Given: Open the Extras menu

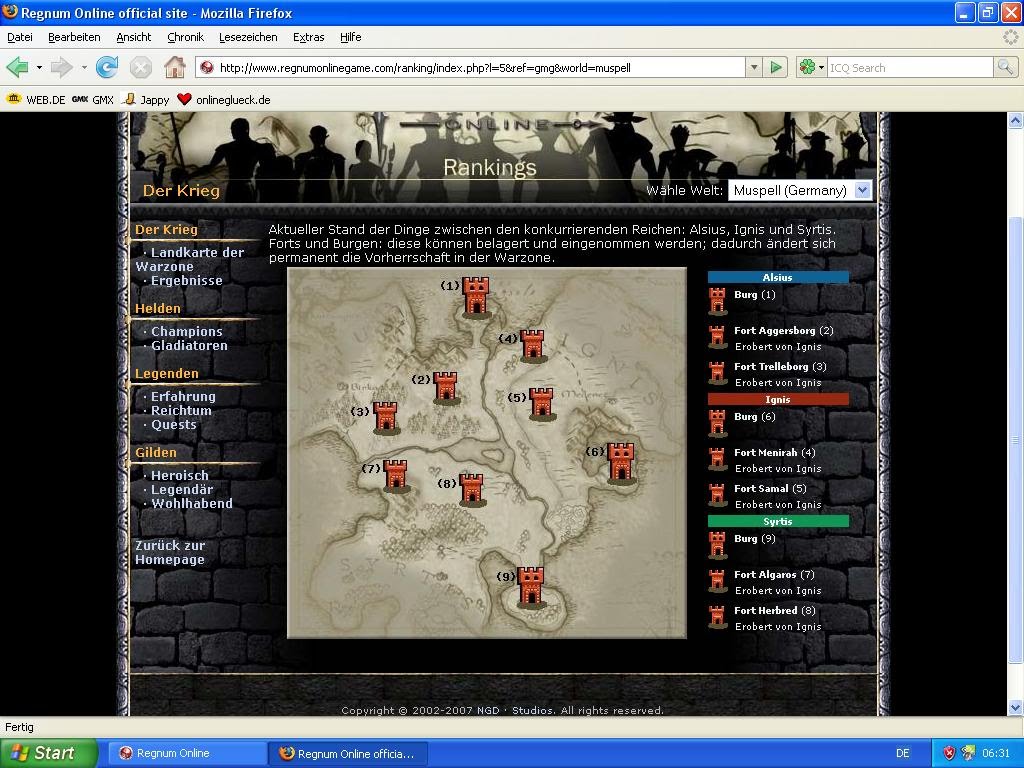Looking at the screenshot, I should pos(308,37).
